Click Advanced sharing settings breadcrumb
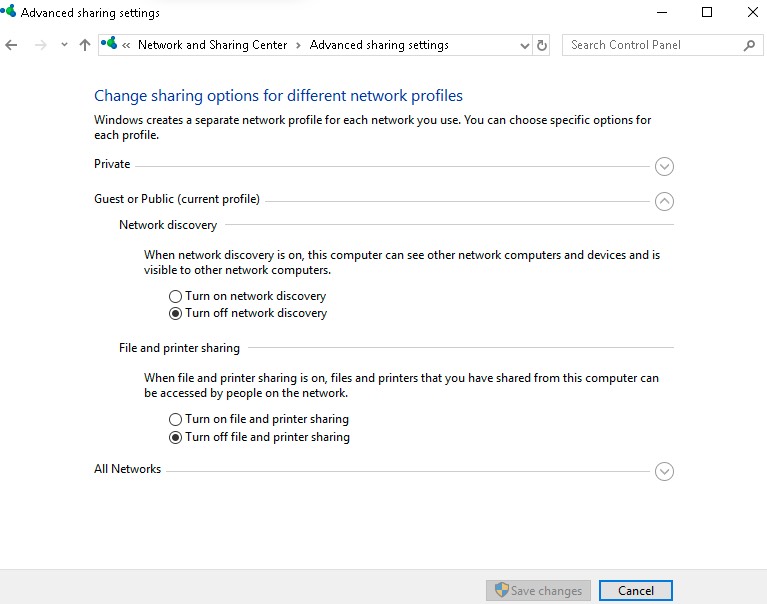The image size is (767, 604). (379, 45)
